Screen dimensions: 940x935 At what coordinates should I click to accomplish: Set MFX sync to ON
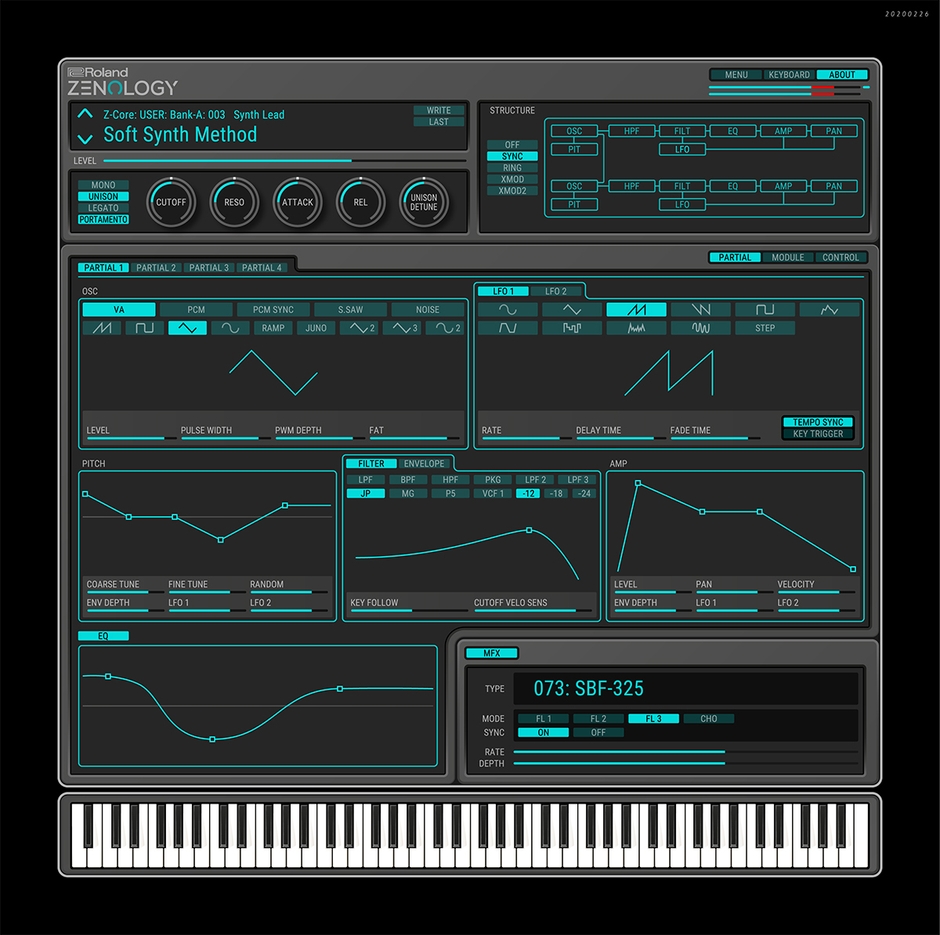pyautogui.click(x=543, y=732)
